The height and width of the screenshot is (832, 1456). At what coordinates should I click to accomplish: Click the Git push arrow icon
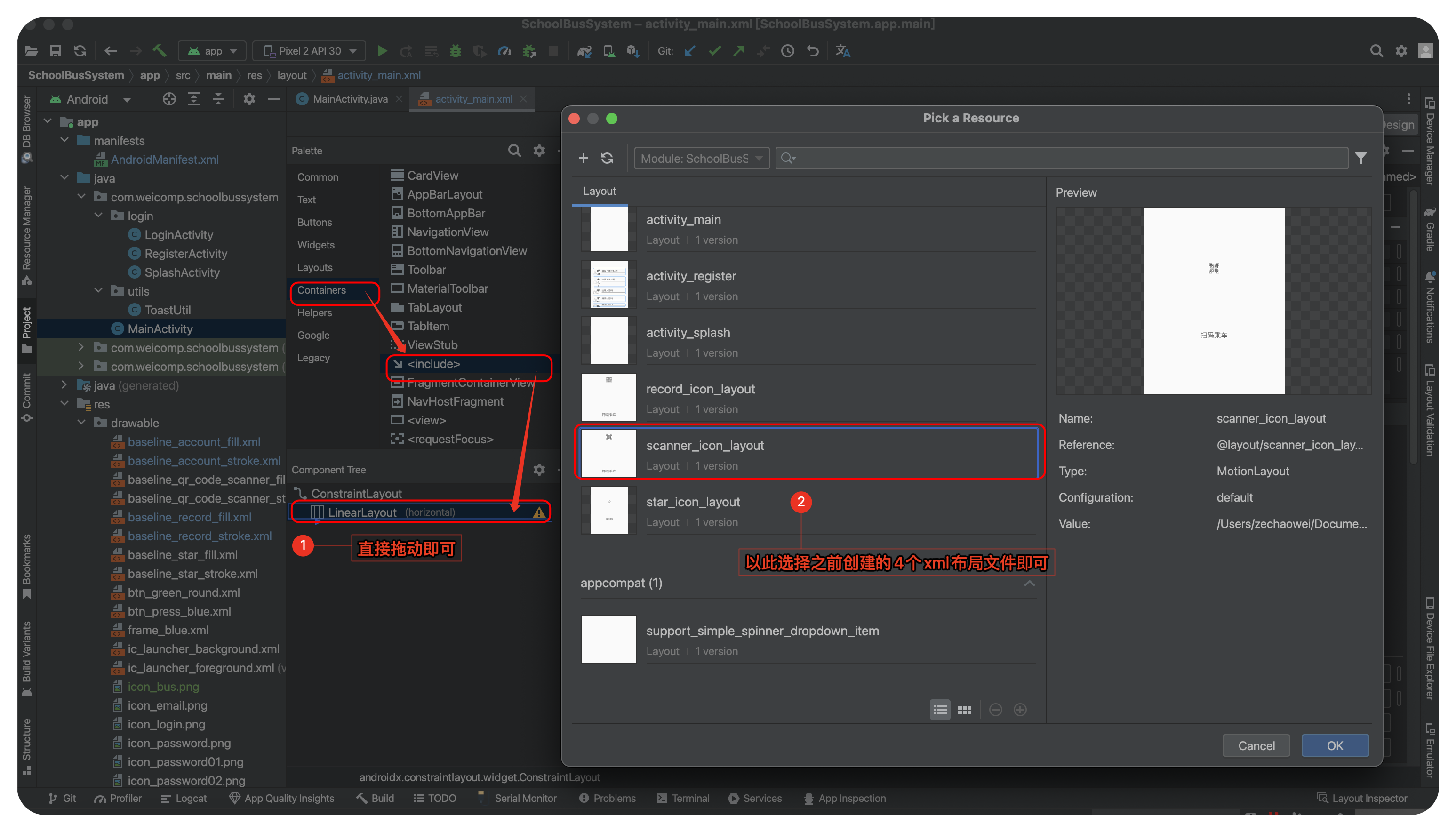point(739,51)
